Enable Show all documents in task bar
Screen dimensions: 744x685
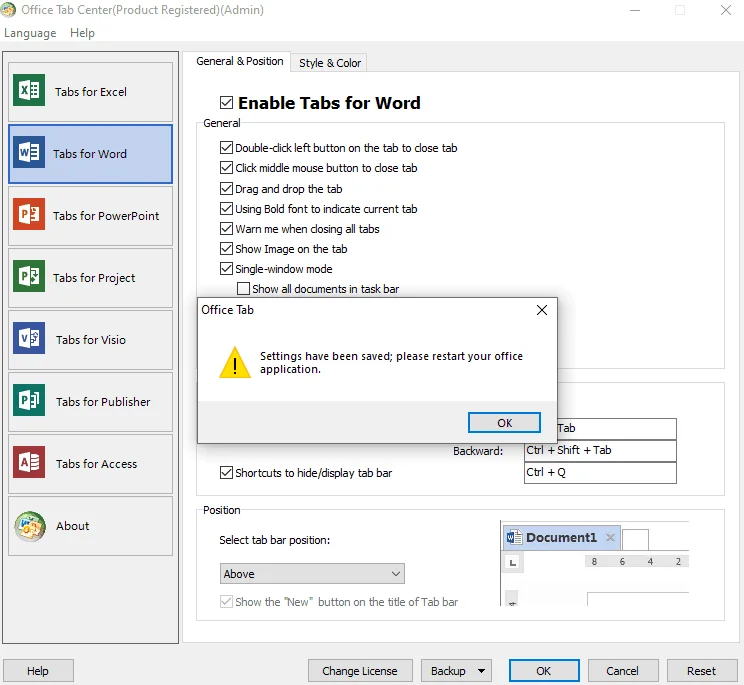(243, 288)
